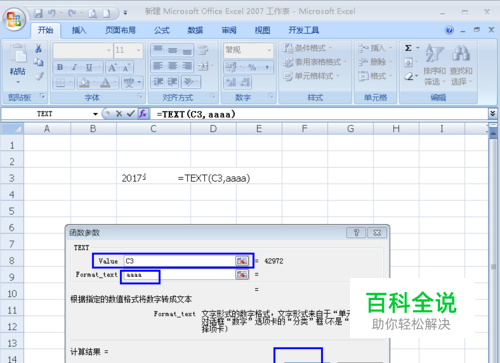The height and width of the screenshot is (363, 500).
Task: Save workbook via Quick Access save icon
Action: (x=38, y=13)
